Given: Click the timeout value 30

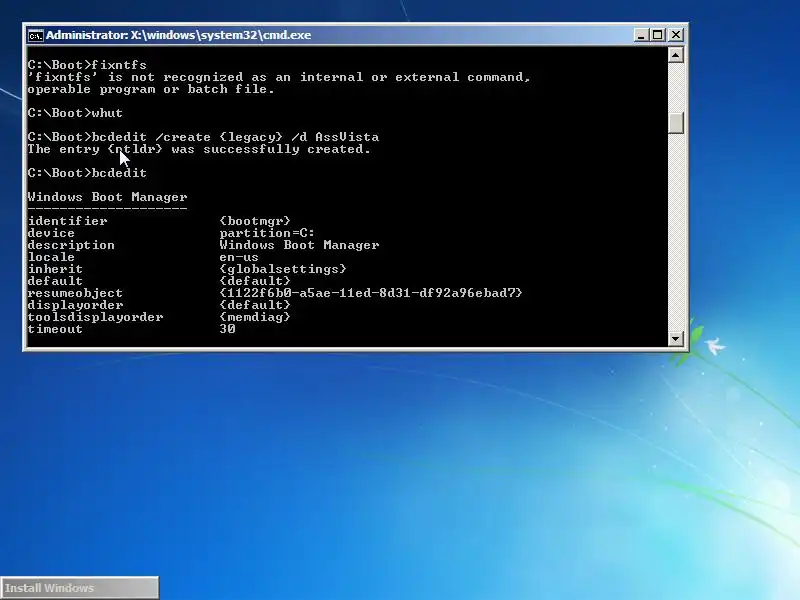Looking at the screenshot, I should [x=228, y=329].
